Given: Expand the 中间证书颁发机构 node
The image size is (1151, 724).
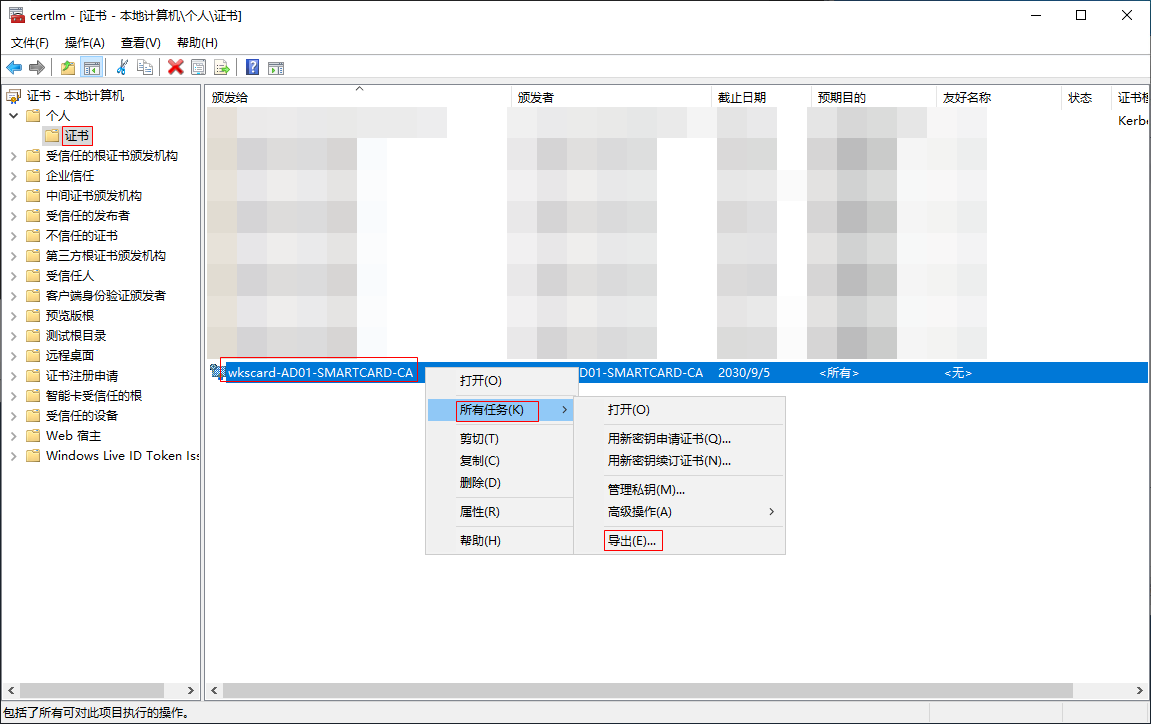Looking at the screenshot, I should tap(13, 195).
